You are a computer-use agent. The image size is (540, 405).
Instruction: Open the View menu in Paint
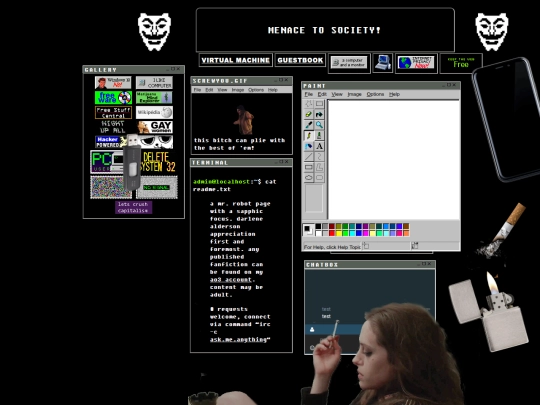pyautogui.click(x=337, y=94)
